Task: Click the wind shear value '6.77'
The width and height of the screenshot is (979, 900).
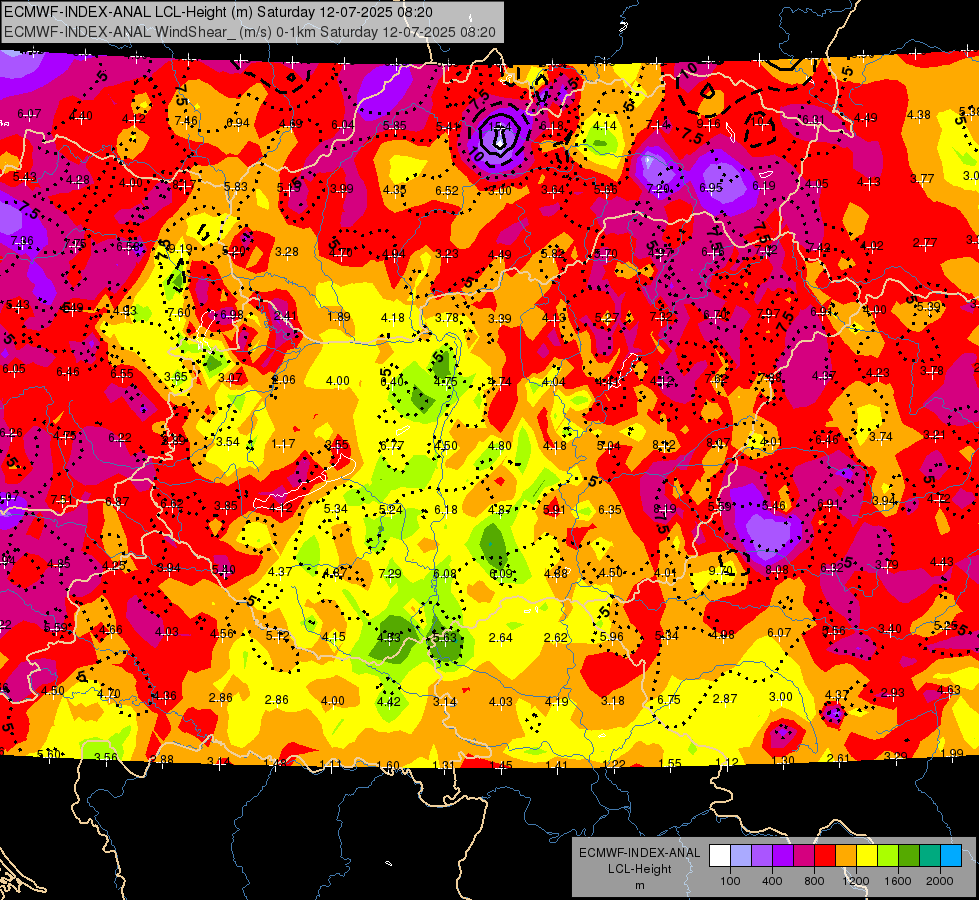Action: (391, 446)
